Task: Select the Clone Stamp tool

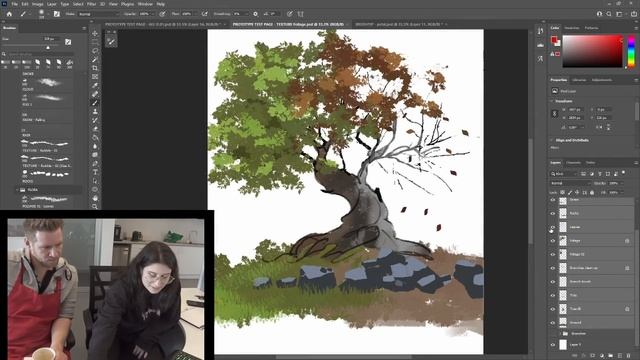Action: pos(95,111)
